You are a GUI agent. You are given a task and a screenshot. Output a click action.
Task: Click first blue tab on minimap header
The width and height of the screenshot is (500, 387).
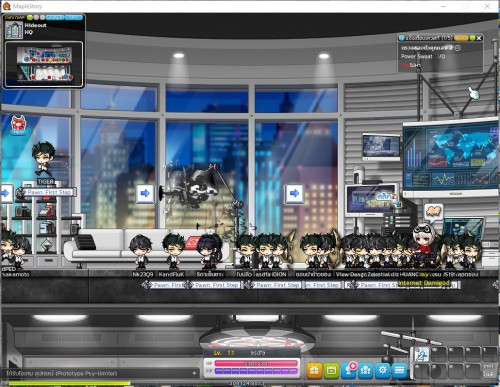point(55,17)
